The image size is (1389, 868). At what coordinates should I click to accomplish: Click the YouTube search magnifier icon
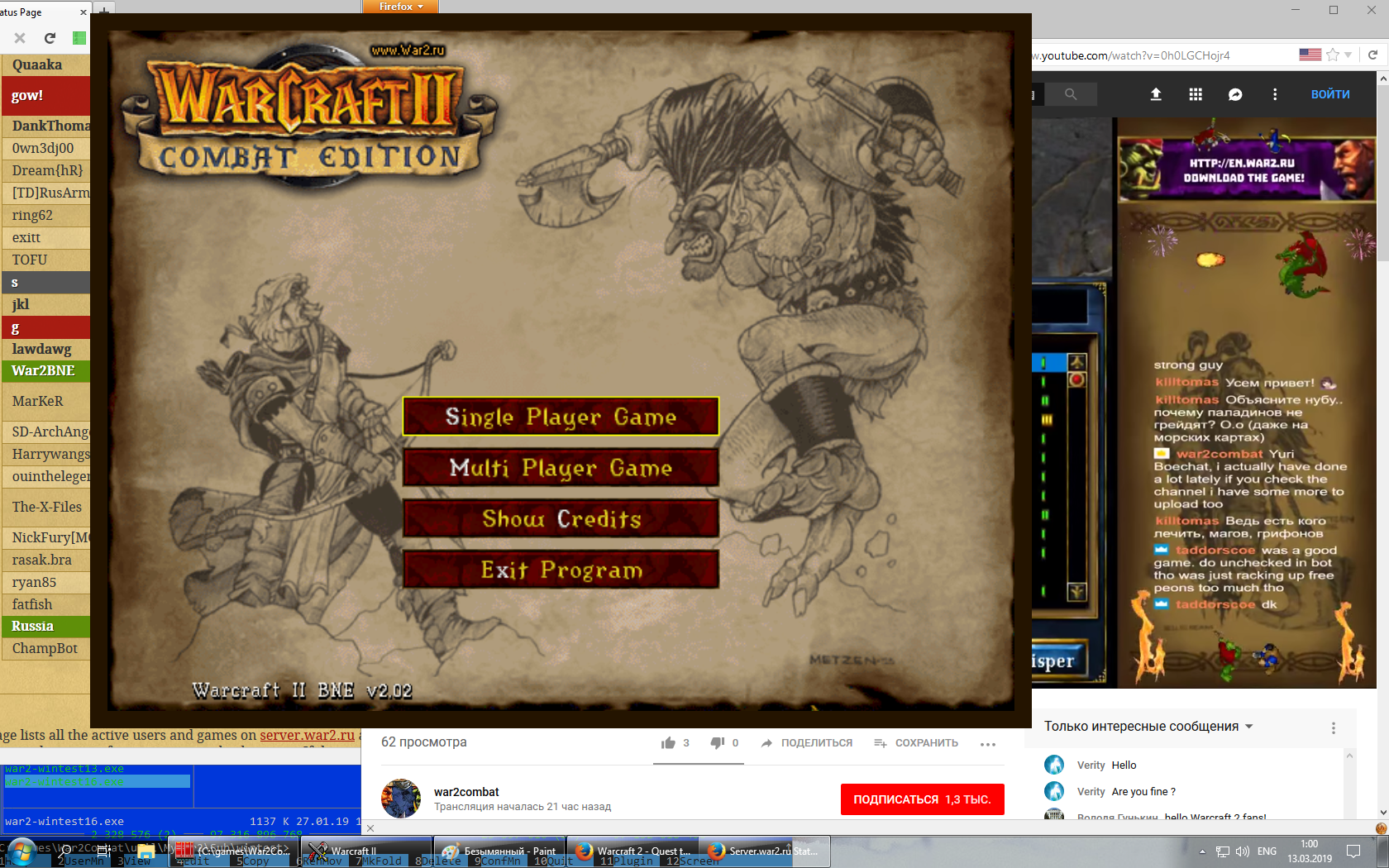pos(1071,94)
